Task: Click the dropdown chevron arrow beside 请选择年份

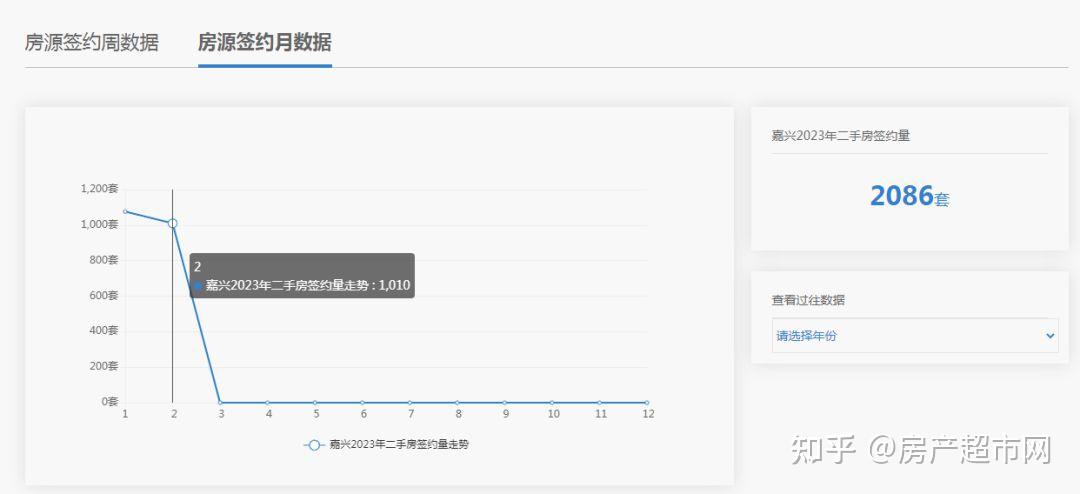Action: 1050,336
